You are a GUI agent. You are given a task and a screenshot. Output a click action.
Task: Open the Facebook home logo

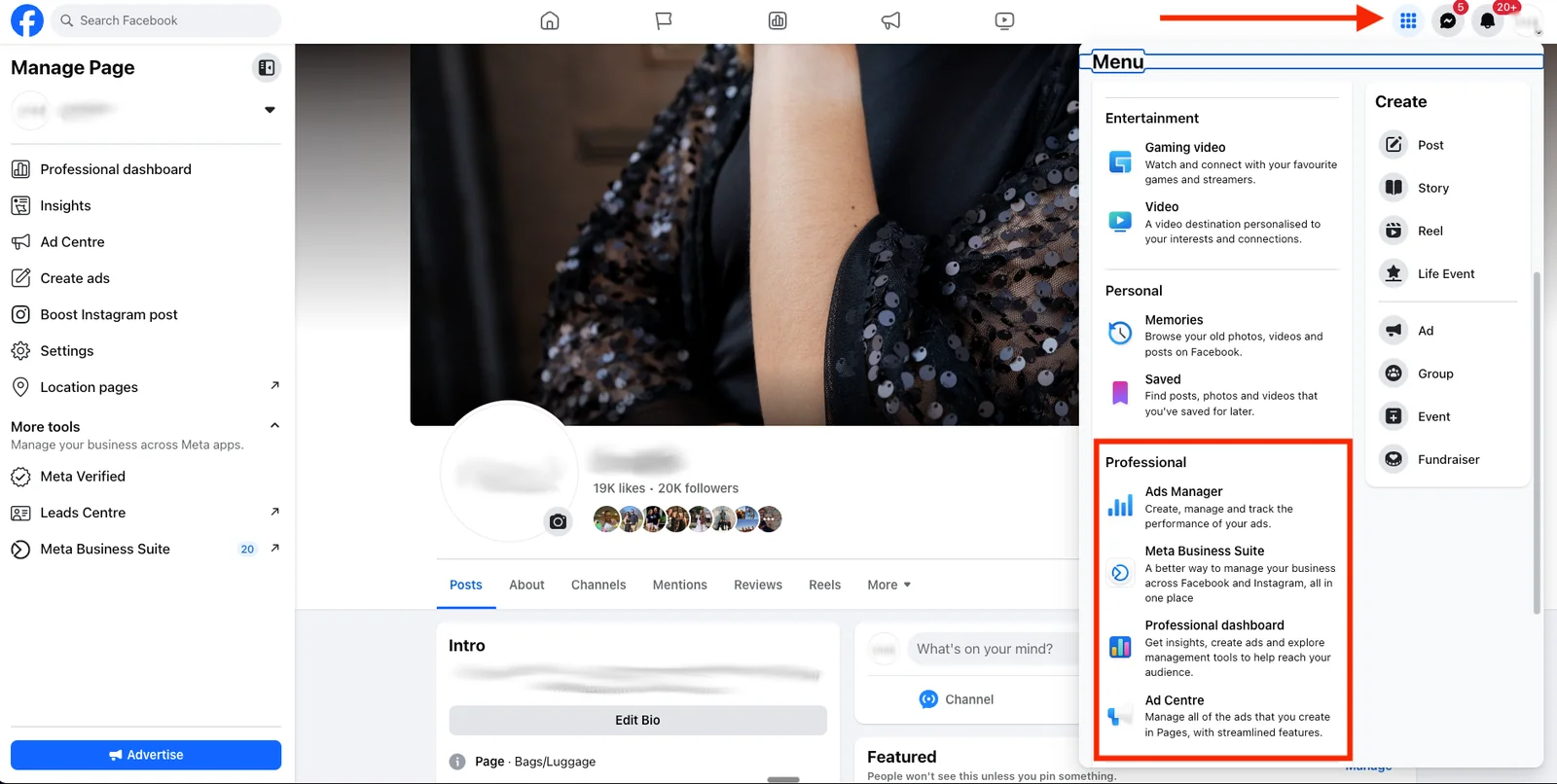(27, 20)
